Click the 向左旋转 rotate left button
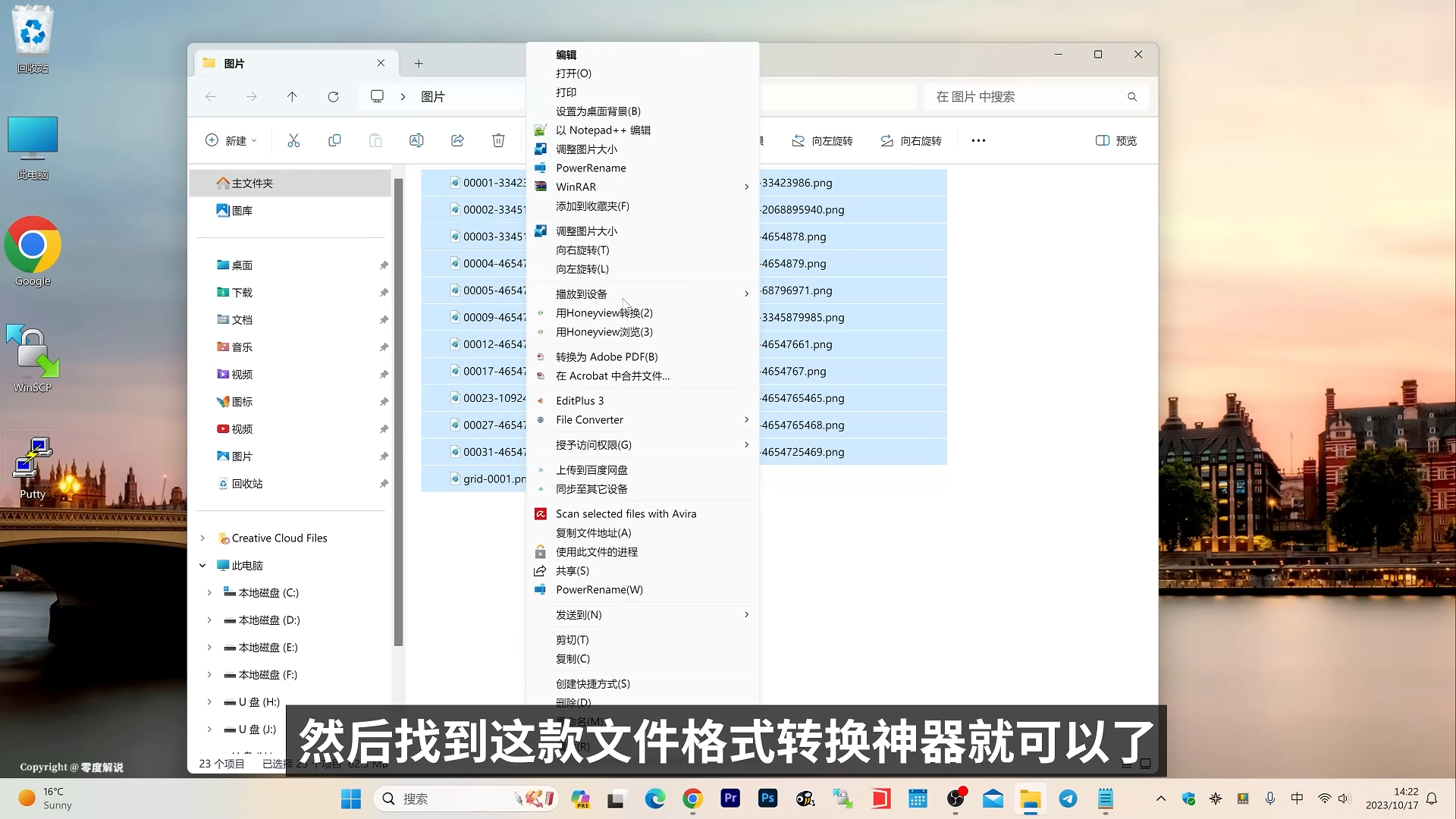The width and height of the screenshot is (1456, 819). point(822,140)
